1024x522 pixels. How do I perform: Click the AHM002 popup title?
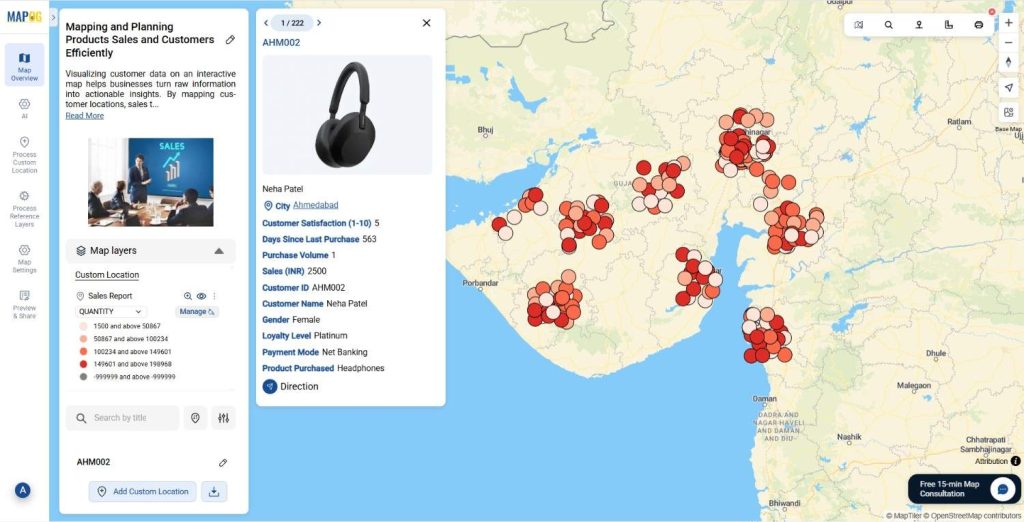[x=281, y=42]
